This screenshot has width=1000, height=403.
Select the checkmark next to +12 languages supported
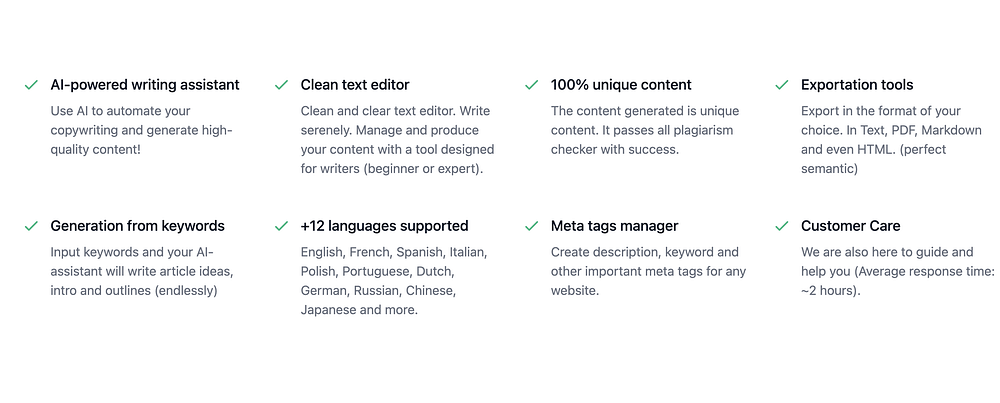281,226
